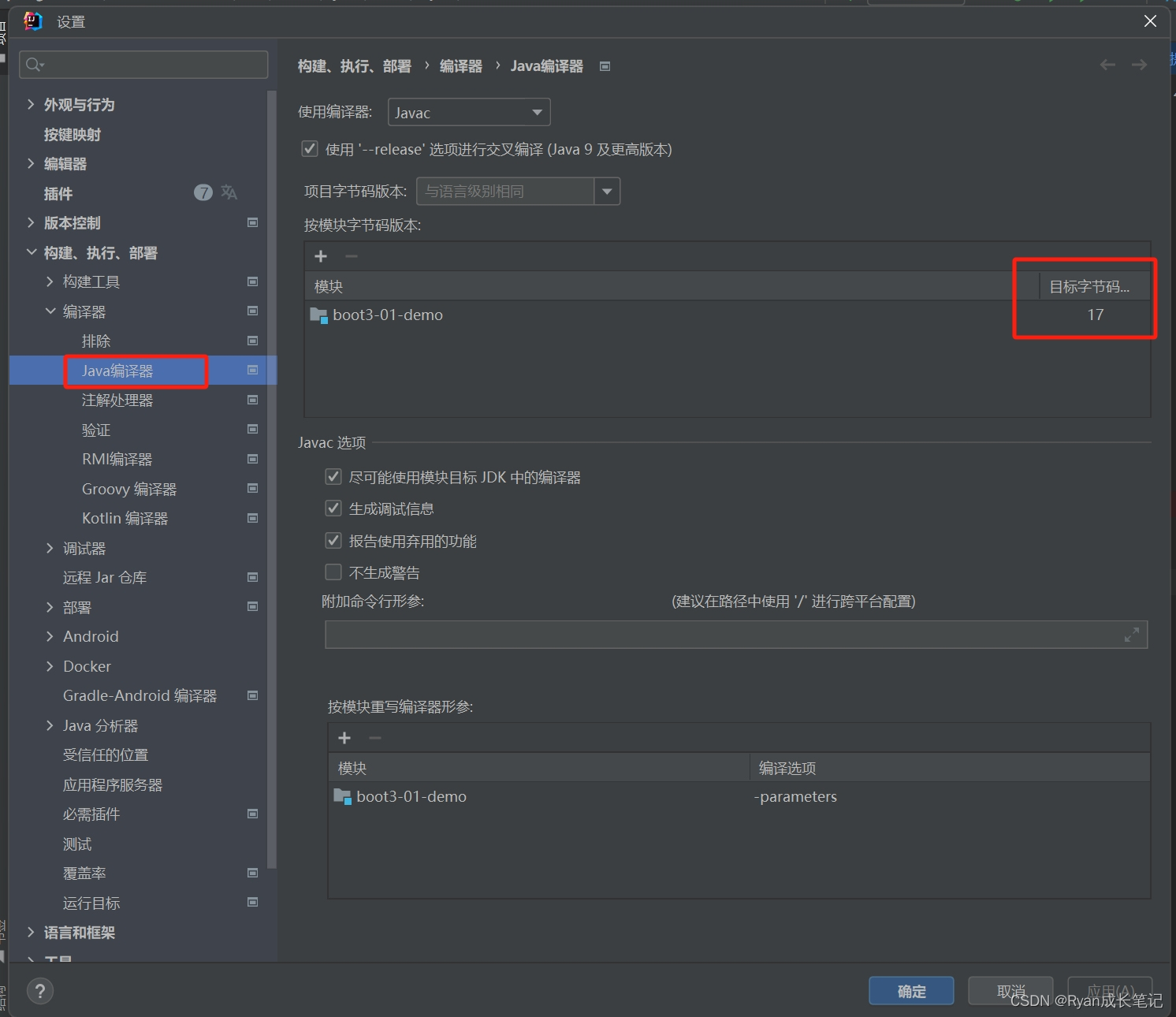Click the IntelliJ logo in title bar
The width and height of the screenshot is (1176, 1017).
pyautogui.click(x=33, y=21)
